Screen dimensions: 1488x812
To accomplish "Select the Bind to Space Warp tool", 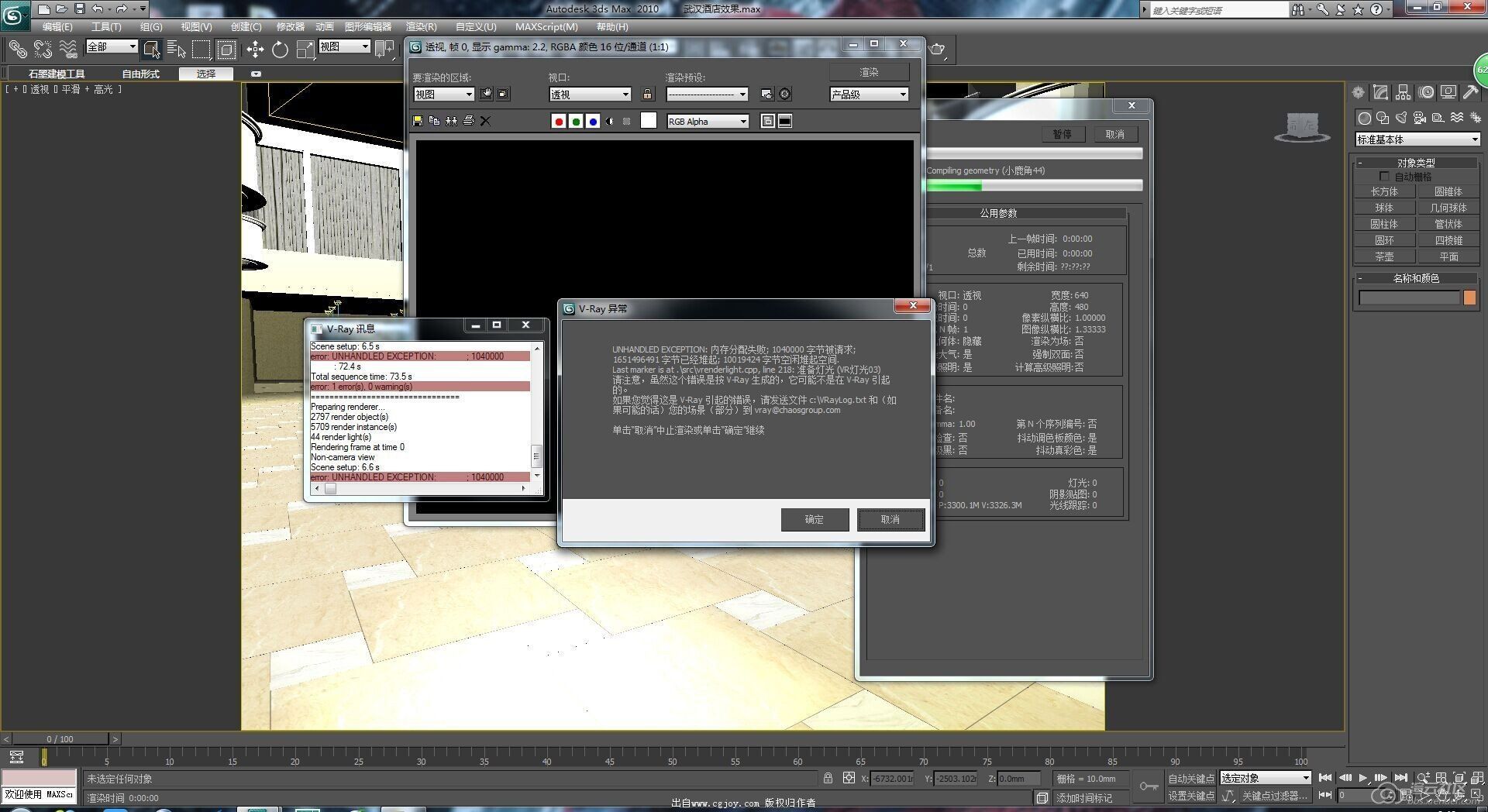I will pos(68,50).
